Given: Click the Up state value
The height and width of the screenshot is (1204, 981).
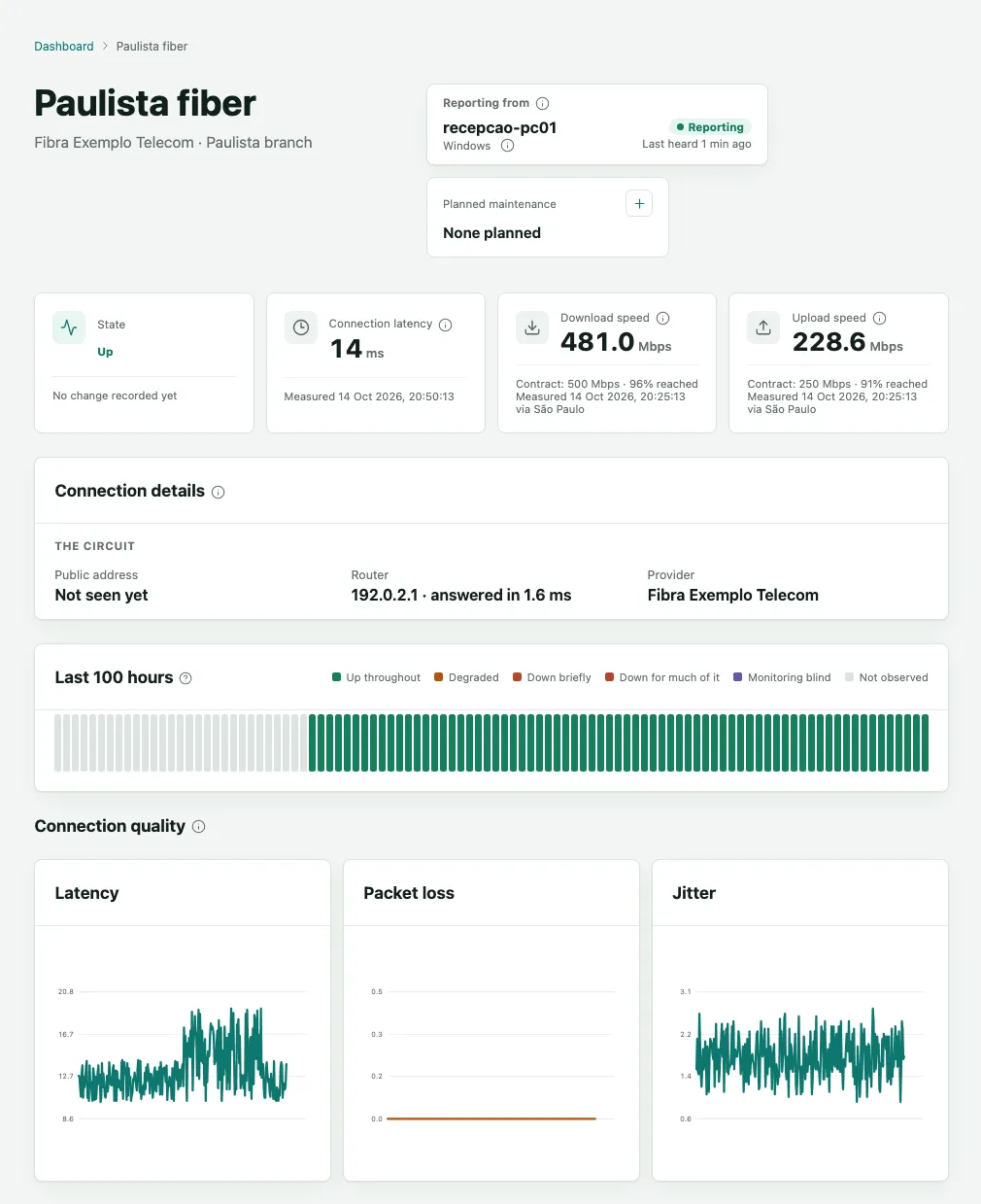Looking at the screenshot, I should tap(105, 352).
